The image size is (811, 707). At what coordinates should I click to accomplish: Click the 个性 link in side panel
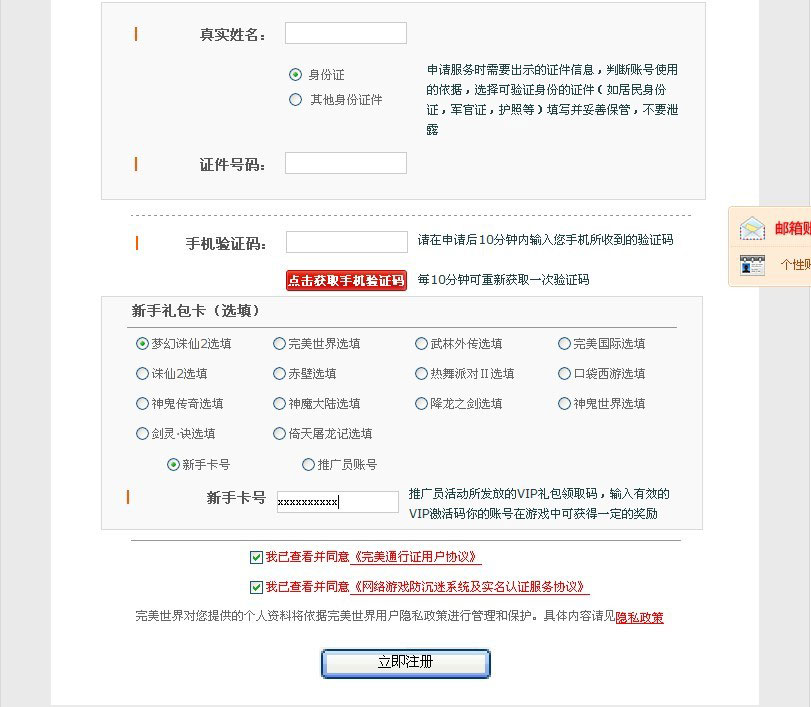795,265
